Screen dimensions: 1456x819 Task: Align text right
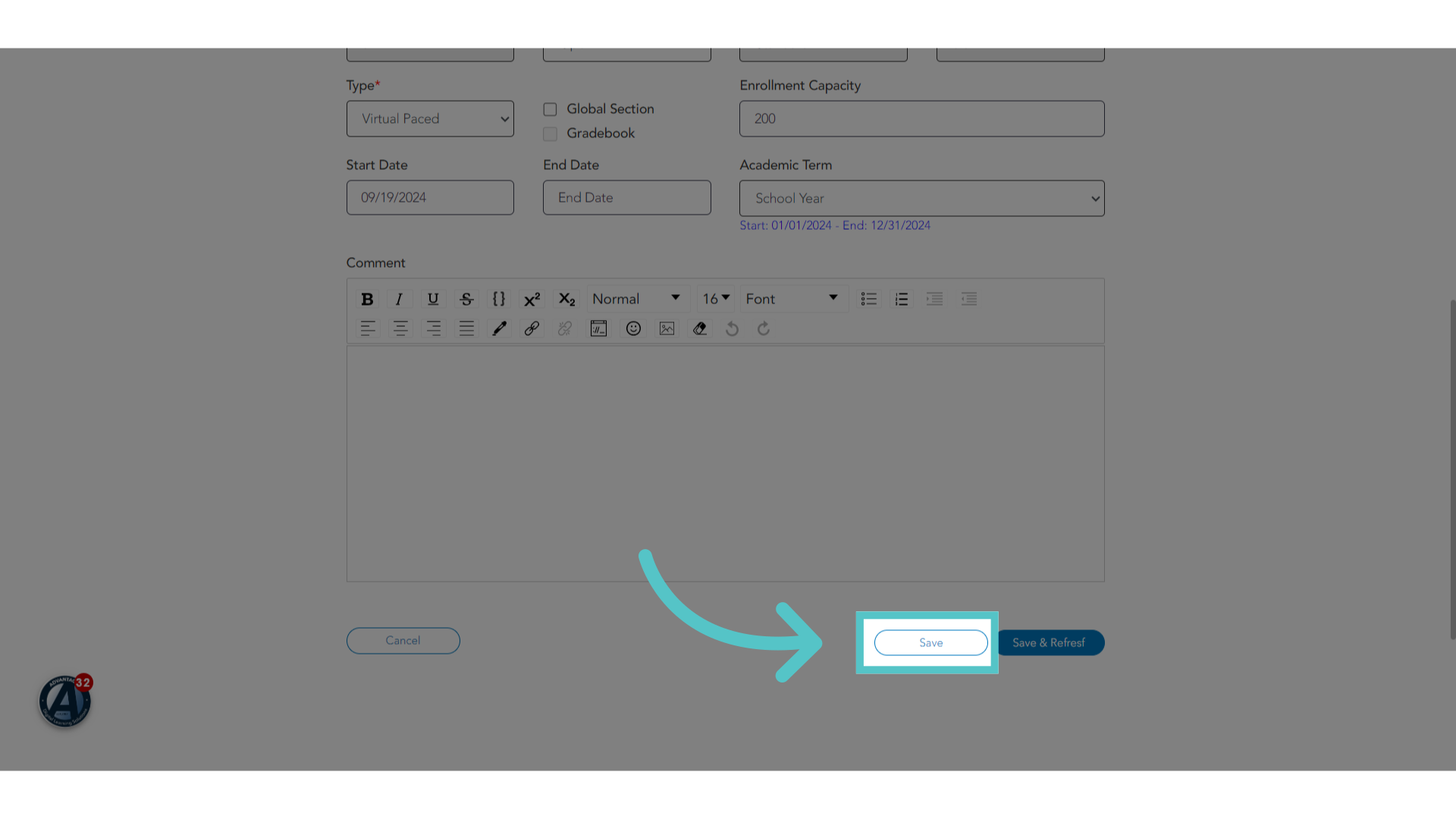click(434, 328)
